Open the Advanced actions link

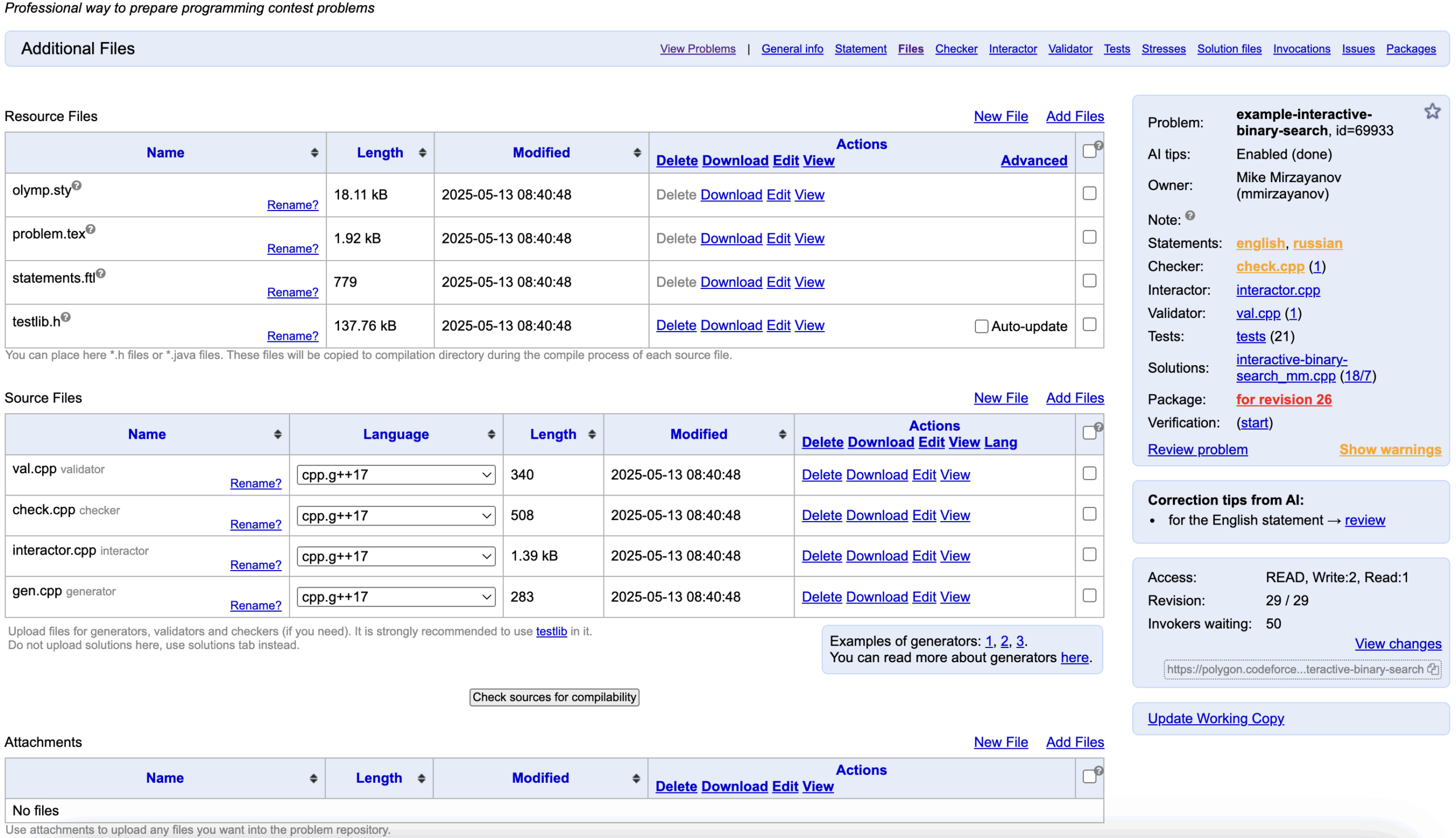1033,160
